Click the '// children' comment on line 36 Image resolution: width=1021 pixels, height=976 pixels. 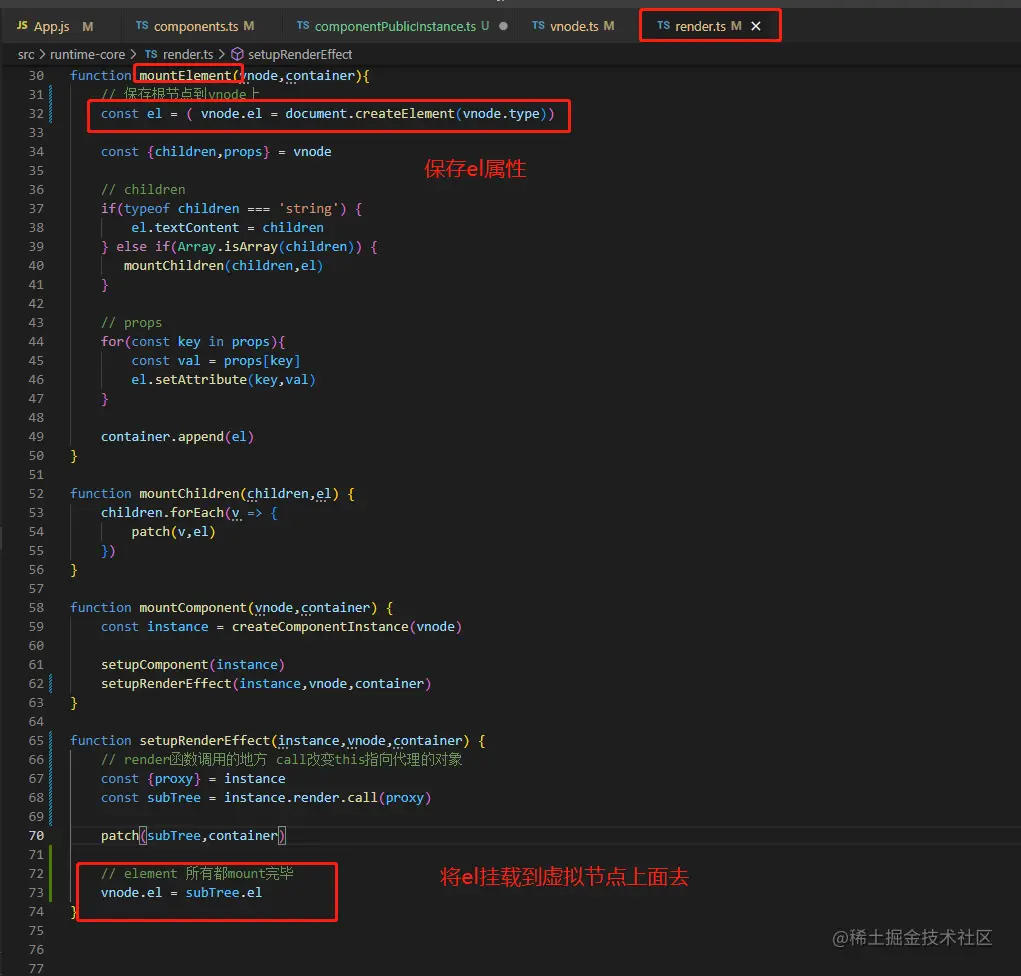tap(143, 189)
